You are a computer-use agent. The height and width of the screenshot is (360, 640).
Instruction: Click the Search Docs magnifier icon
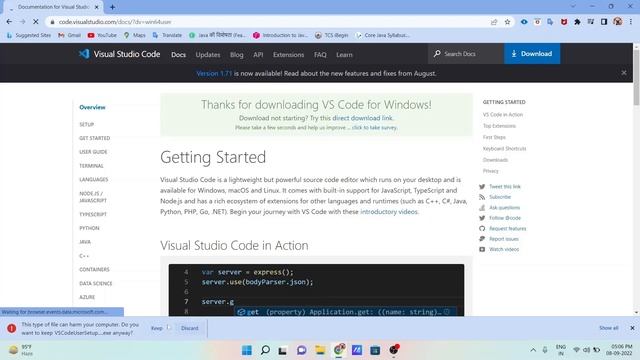(437, 53)
